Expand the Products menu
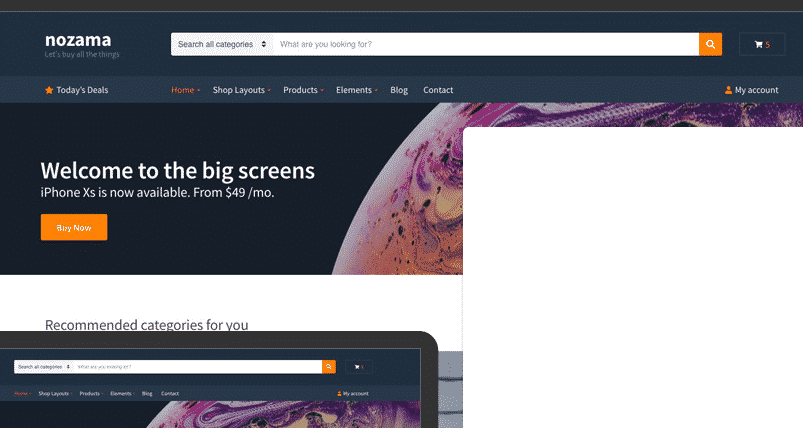Image resolution: width=803 pixels, height=428 pixels. pyautogui.click(x=303, y=90)
